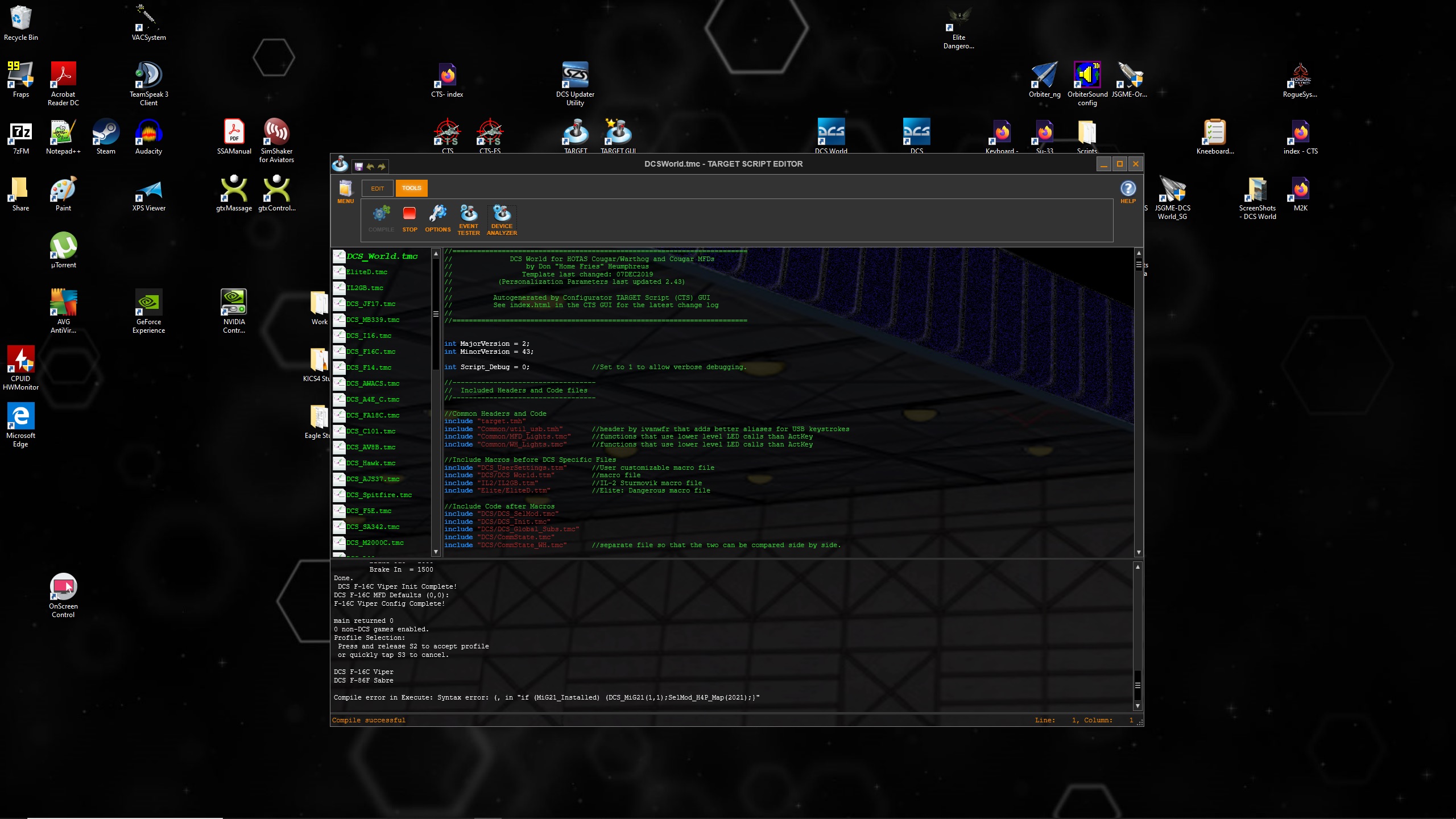Click the Steam desktop shortcut
This screenshot has height=819, width=1456.
point(106,137)
